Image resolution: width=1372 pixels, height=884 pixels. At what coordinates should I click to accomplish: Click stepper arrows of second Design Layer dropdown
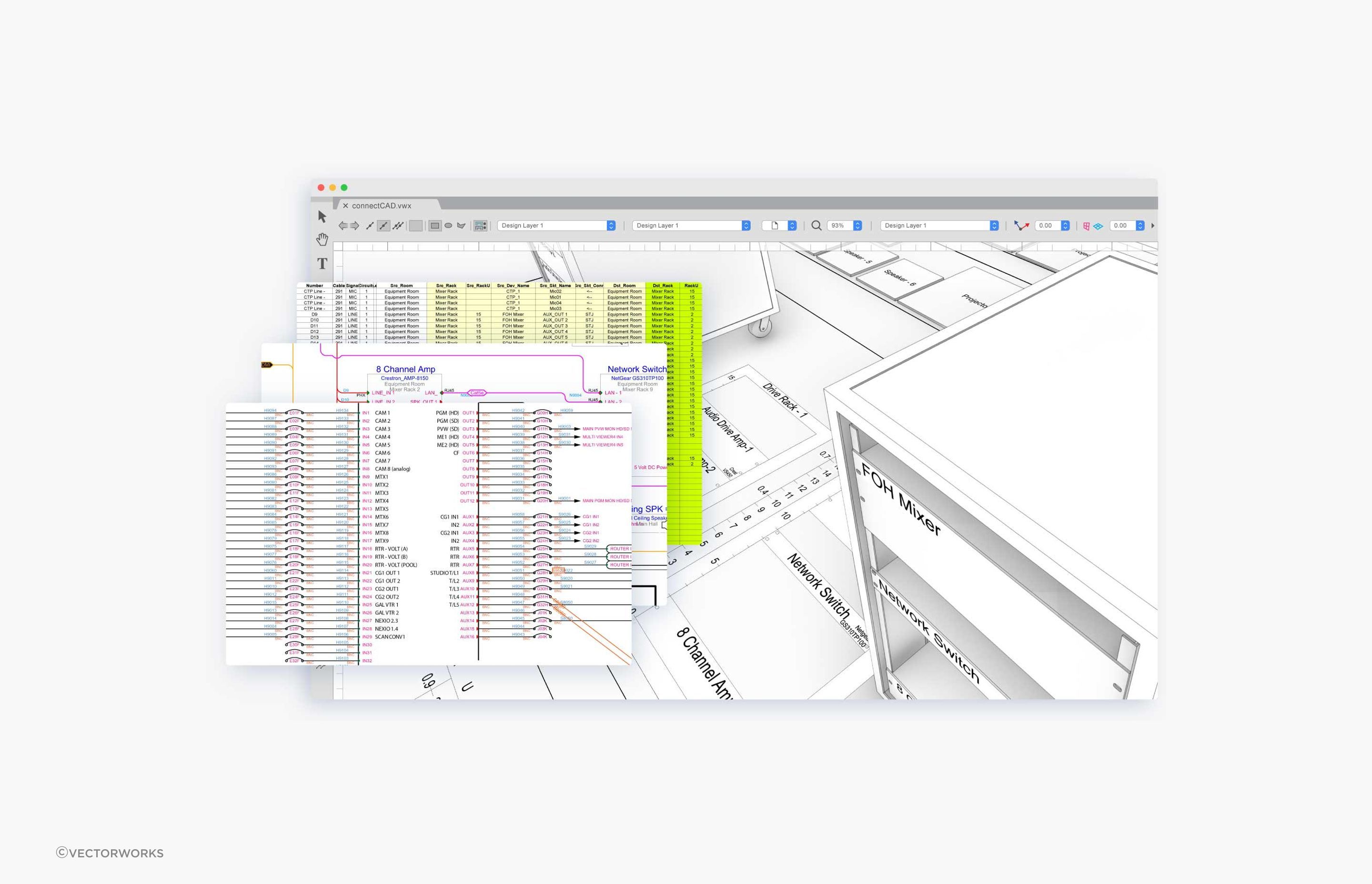pyautogui.click(x=746, y=226)
